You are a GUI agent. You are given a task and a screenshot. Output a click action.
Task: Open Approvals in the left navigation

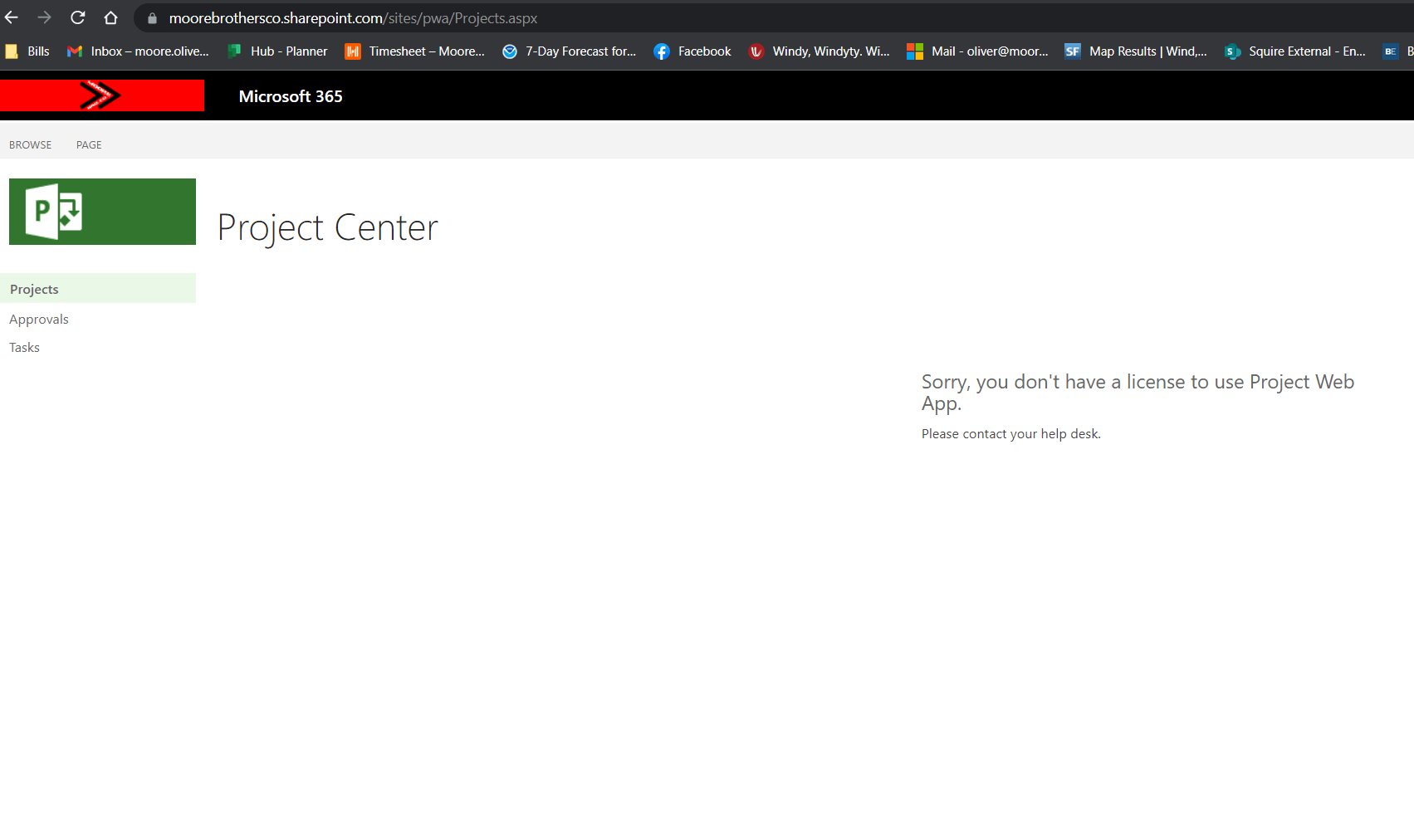[39, 320]
